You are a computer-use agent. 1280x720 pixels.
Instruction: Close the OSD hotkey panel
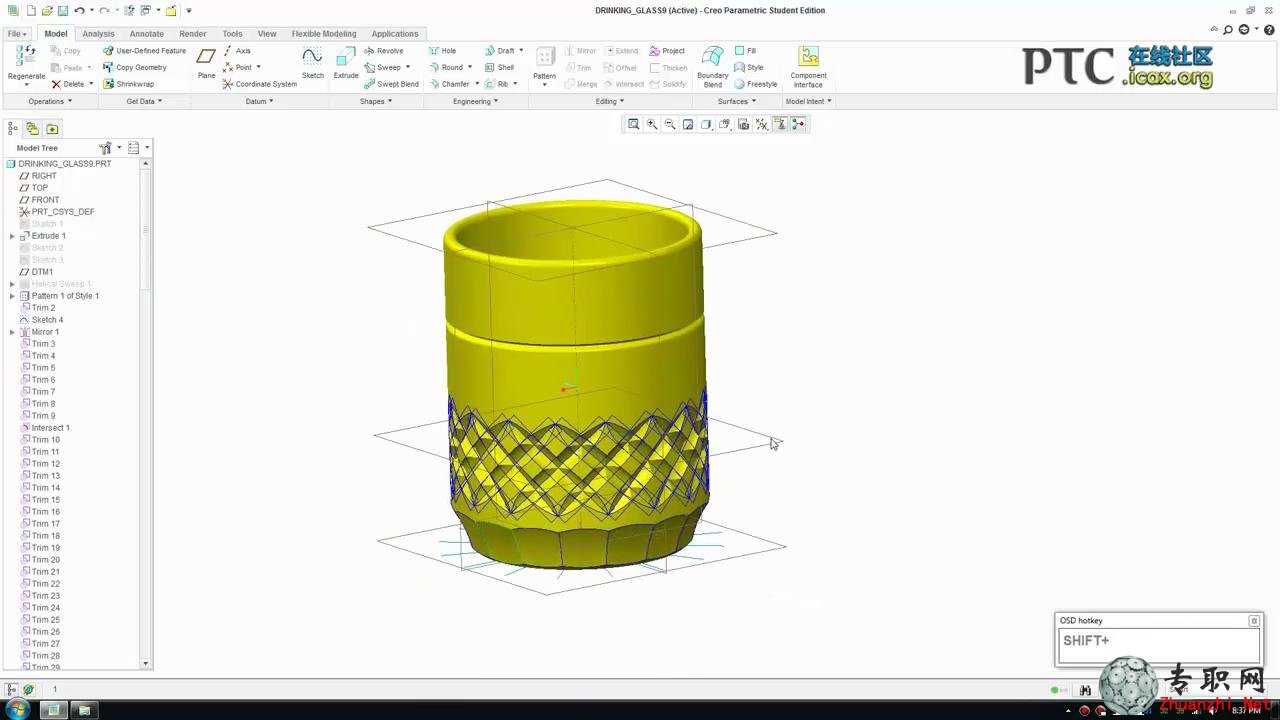coord(1254,621)
